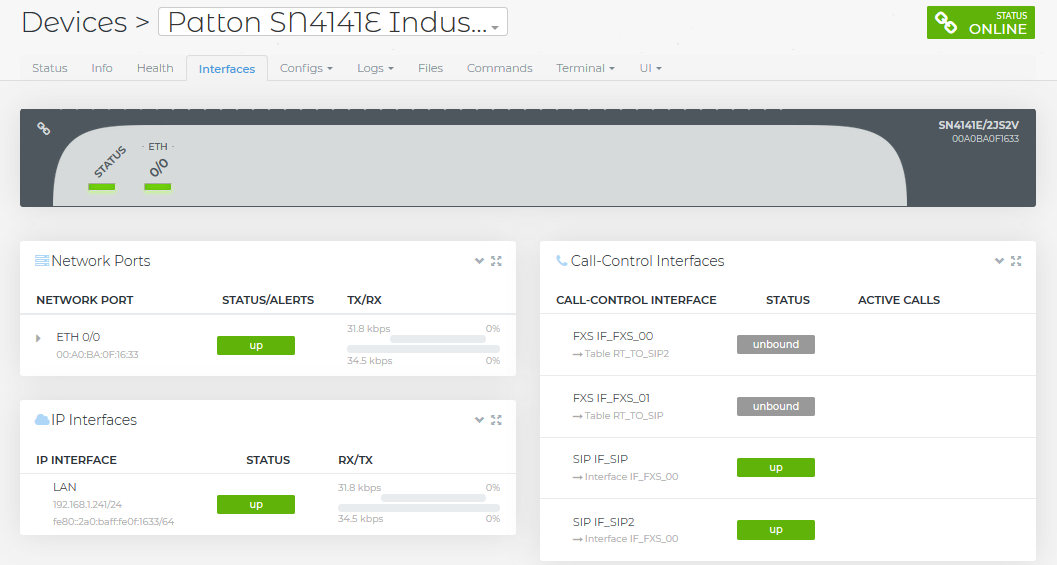
Task: Click the Table RT_TO_SIP2 route text
Action: tap(626, 353)
